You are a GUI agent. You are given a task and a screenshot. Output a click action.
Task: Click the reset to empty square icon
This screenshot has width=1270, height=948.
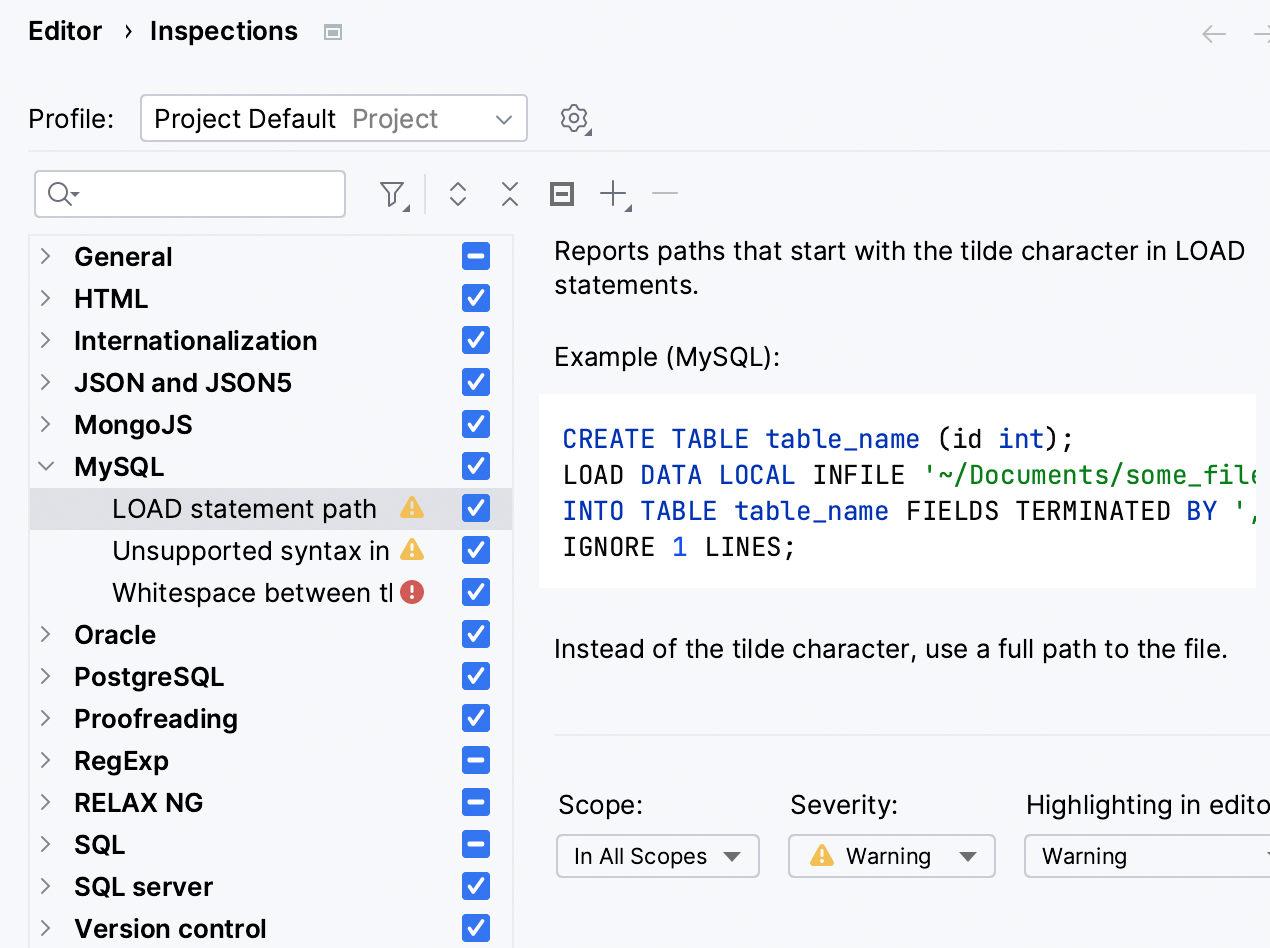(x=562, y=194)
